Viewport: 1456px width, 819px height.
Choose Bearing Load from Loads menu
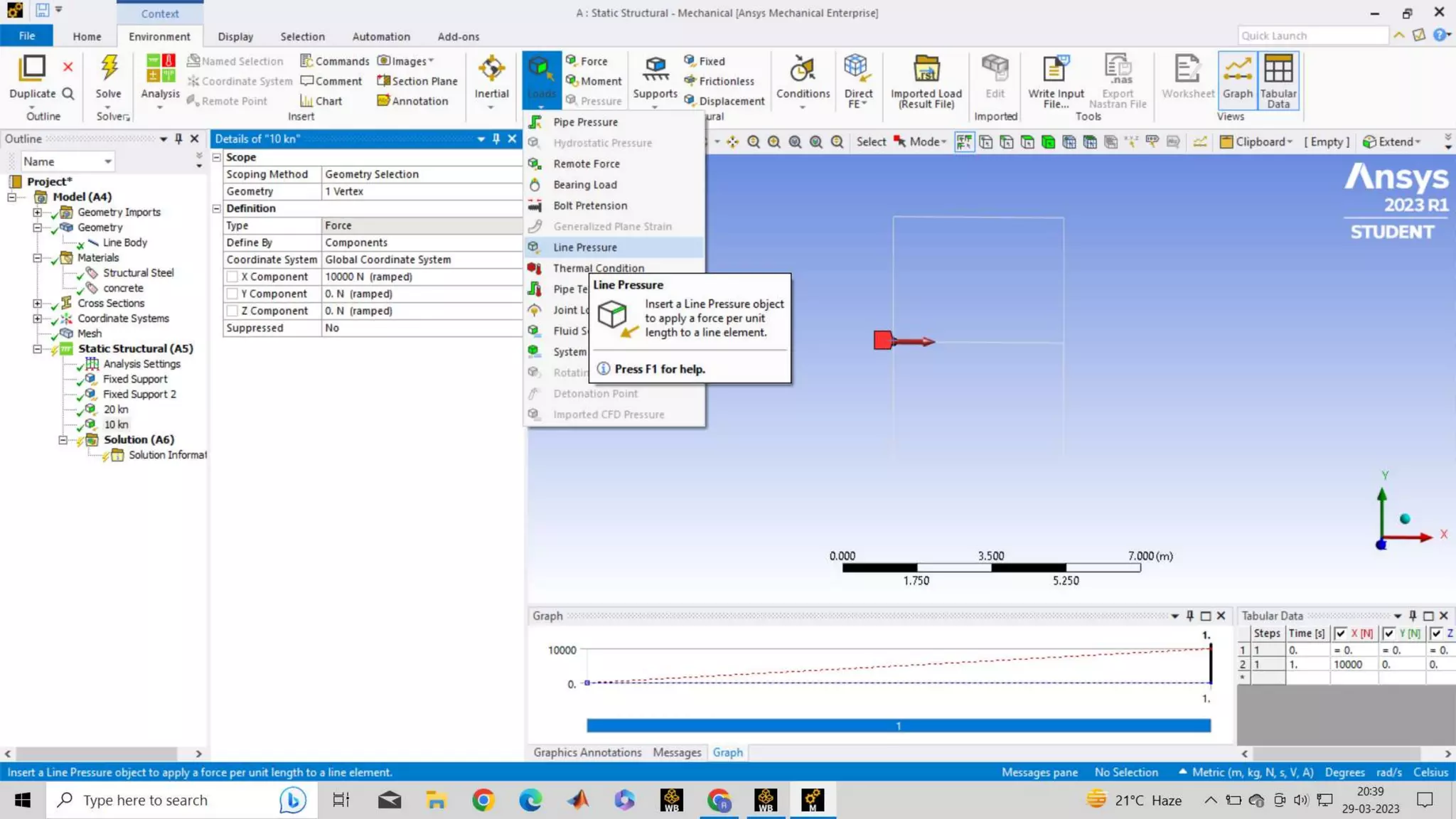click(614, 185)
